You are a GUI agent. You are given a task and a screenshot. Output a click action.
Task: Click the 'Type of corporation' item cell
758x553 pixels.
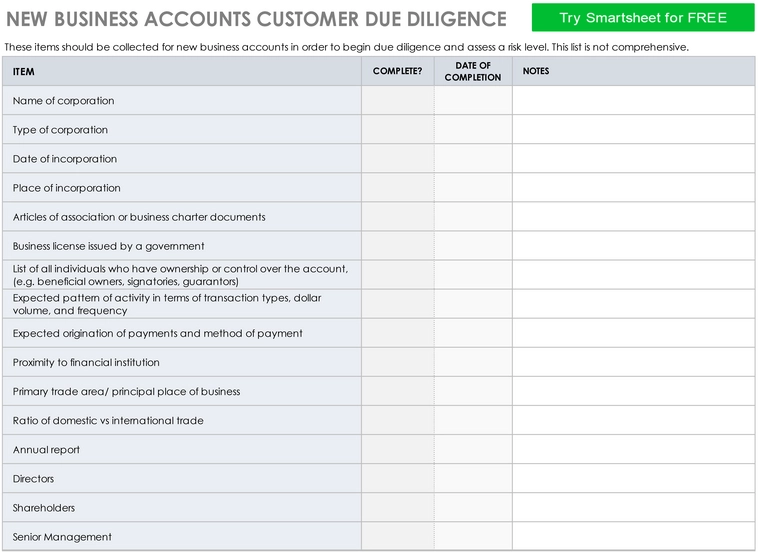point(182,130)
